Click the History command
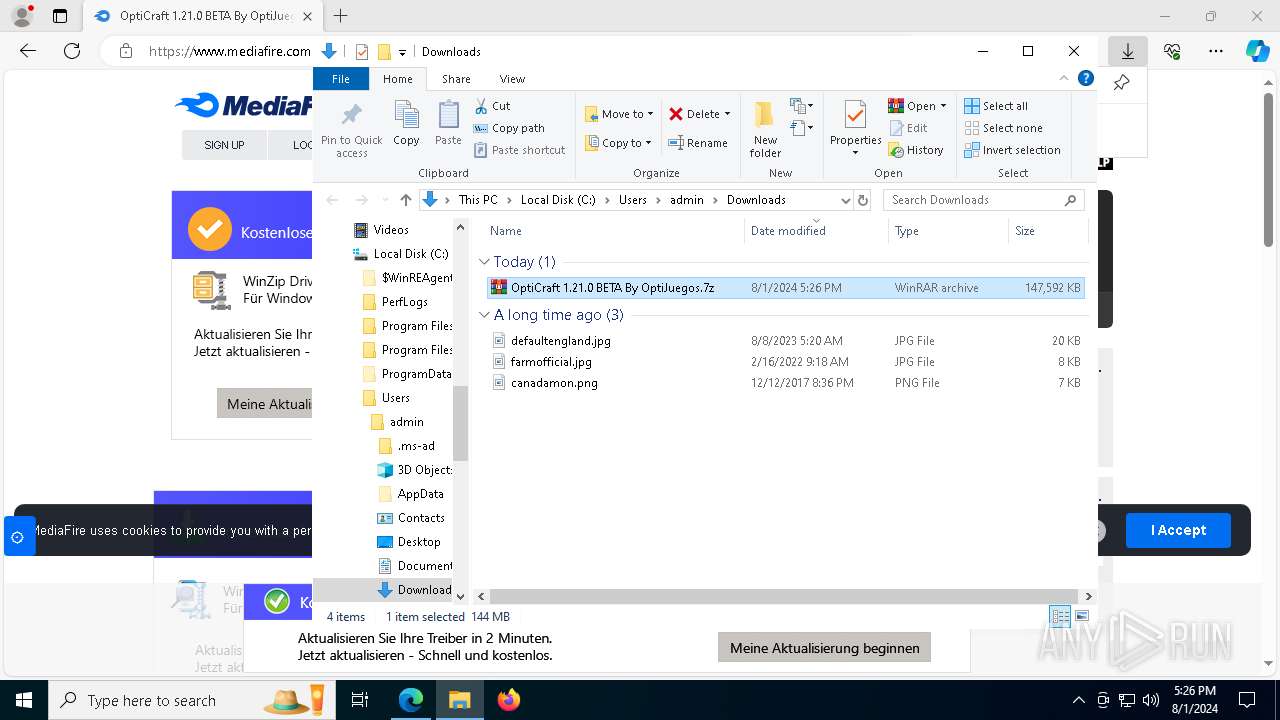1280x720 pixels. [x=915, y=150]
